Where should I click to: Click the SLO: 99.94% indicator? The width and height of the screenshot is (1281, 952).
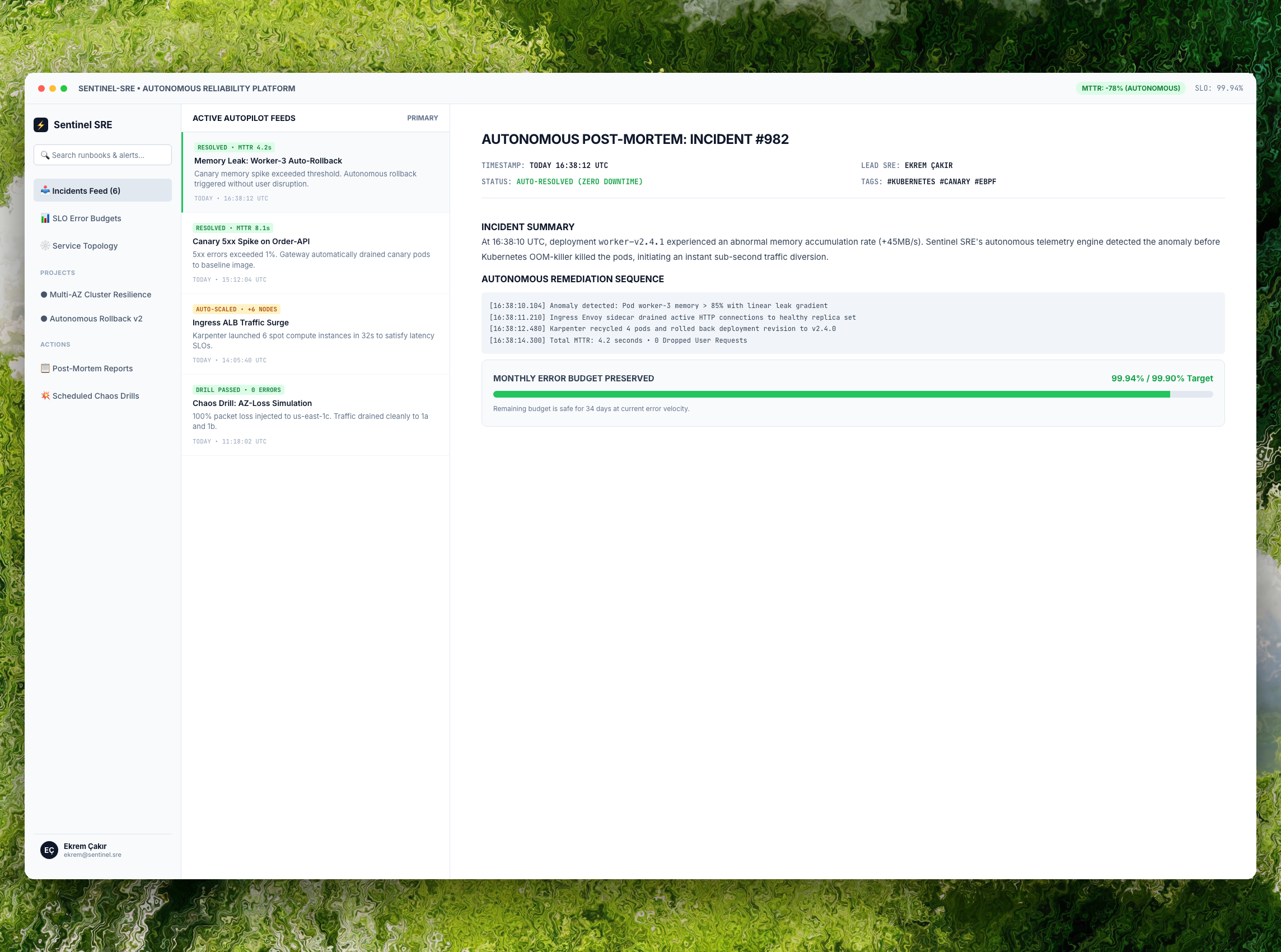(1219, 88)
